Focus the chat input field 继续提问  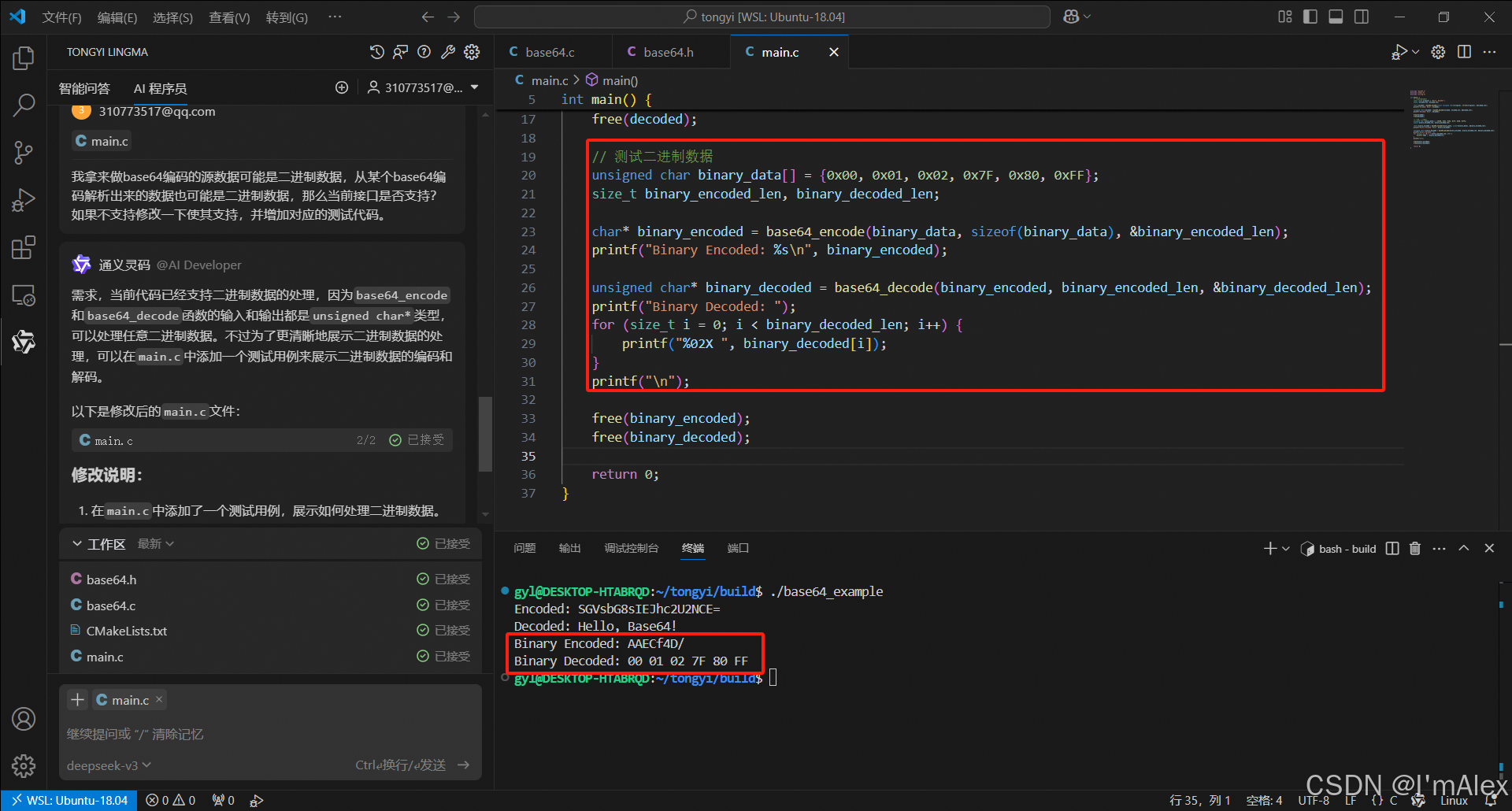tap(270, 734)
